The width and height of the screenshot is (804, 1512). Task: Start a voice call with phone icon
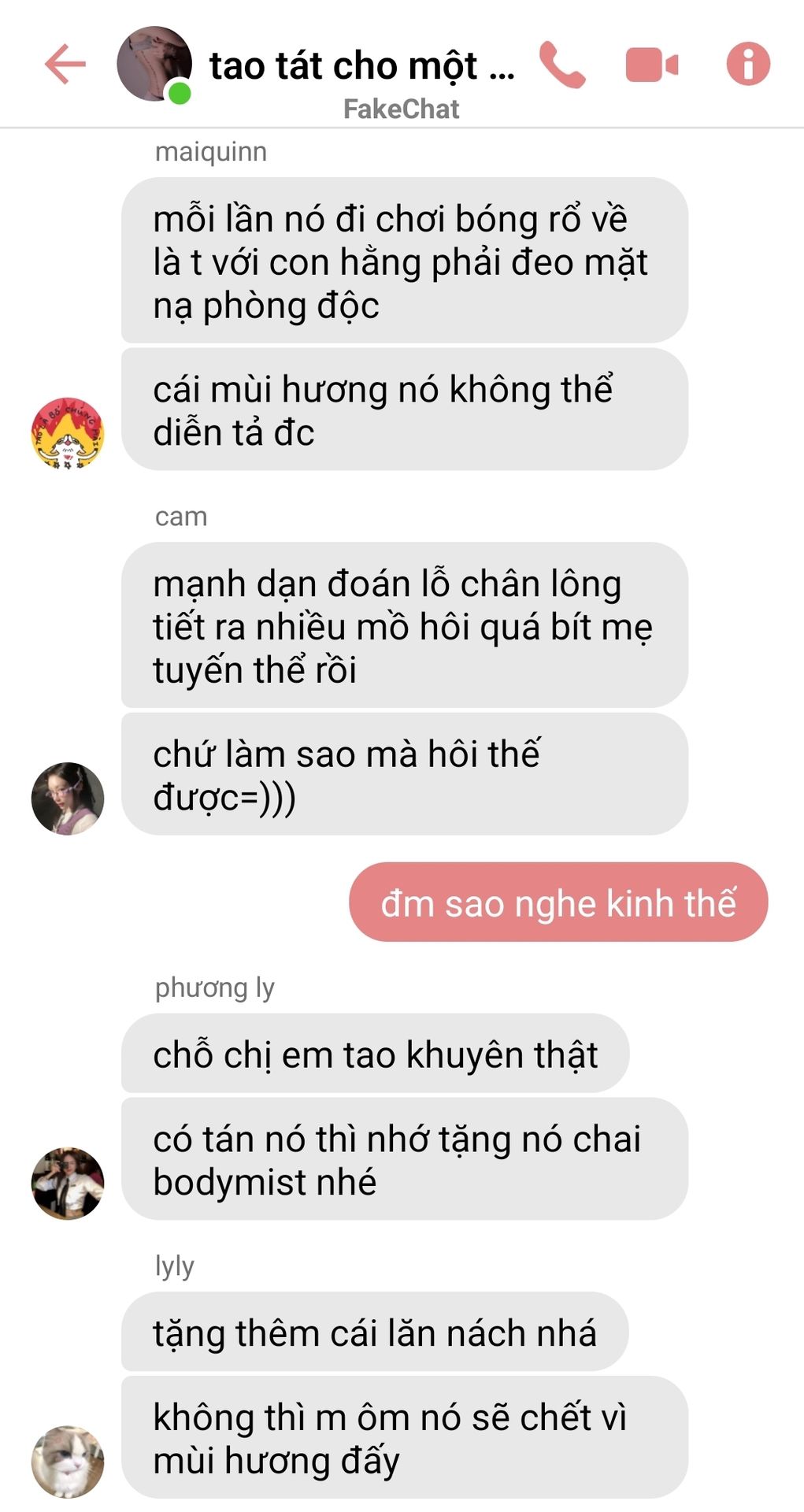[x=562, y=65]
